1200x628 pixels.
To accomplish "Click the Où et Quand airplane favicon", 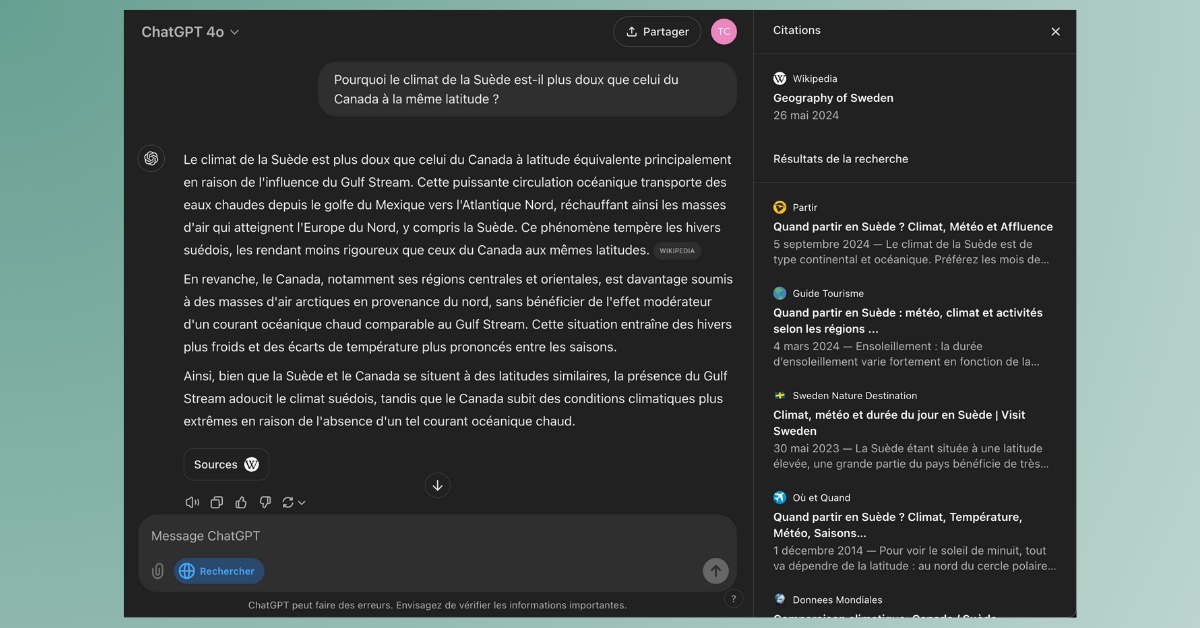I will pyautogui.click(x=780, y=497).
